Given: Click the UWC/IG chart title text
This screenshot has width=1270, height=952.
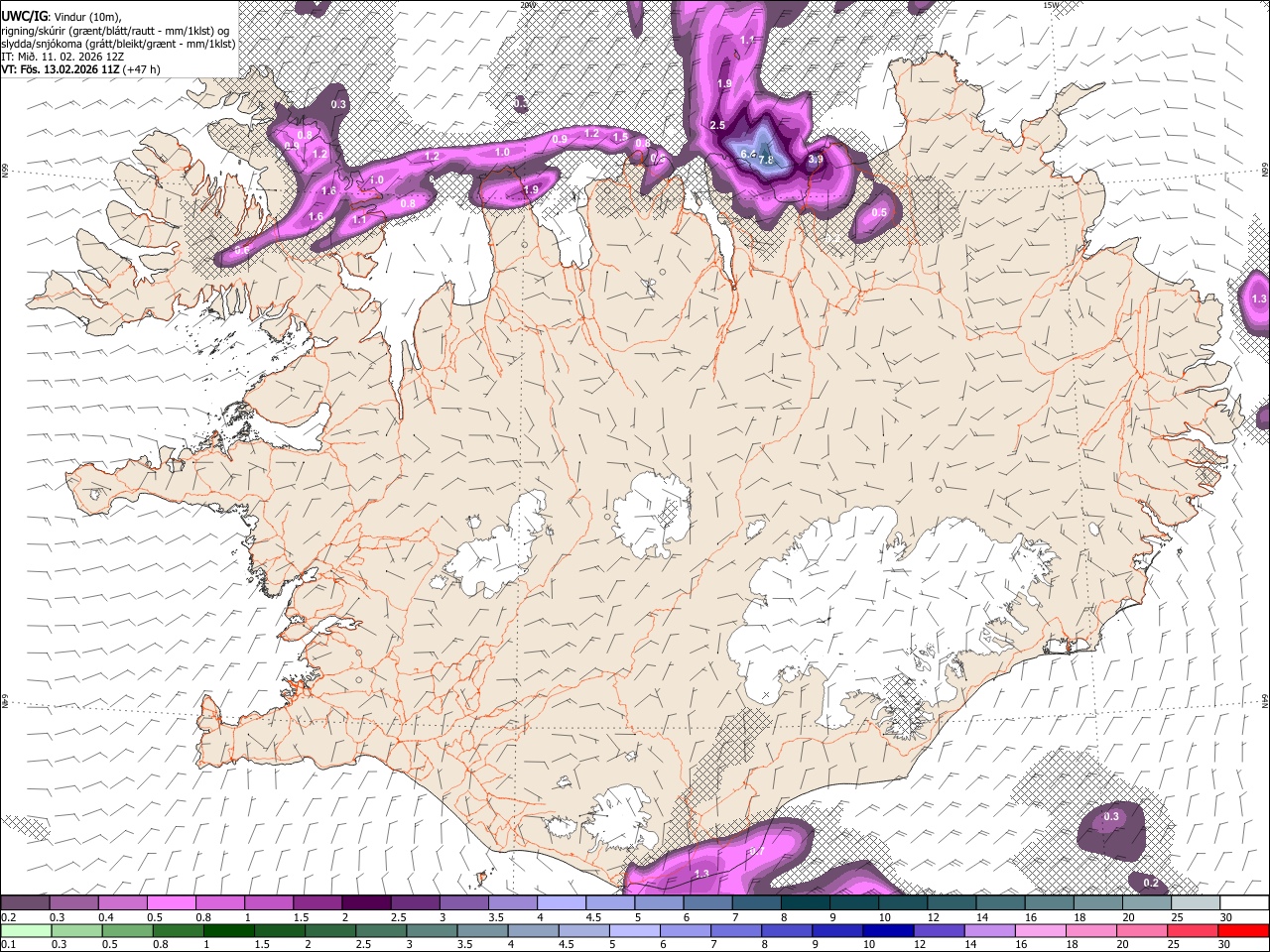Looking at the screenshot, I should 23,16.
